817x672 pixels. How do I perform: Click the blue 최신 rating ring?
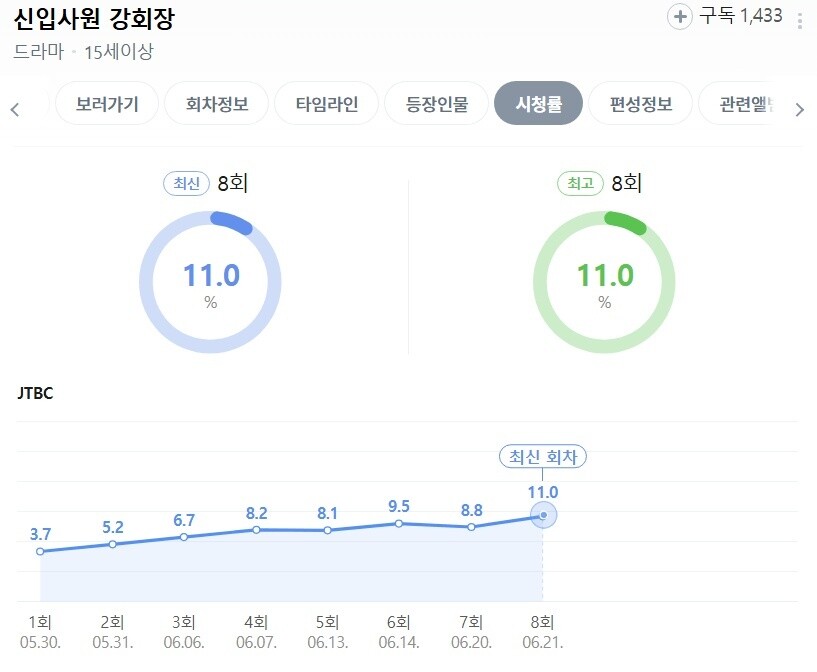(211, 282)
